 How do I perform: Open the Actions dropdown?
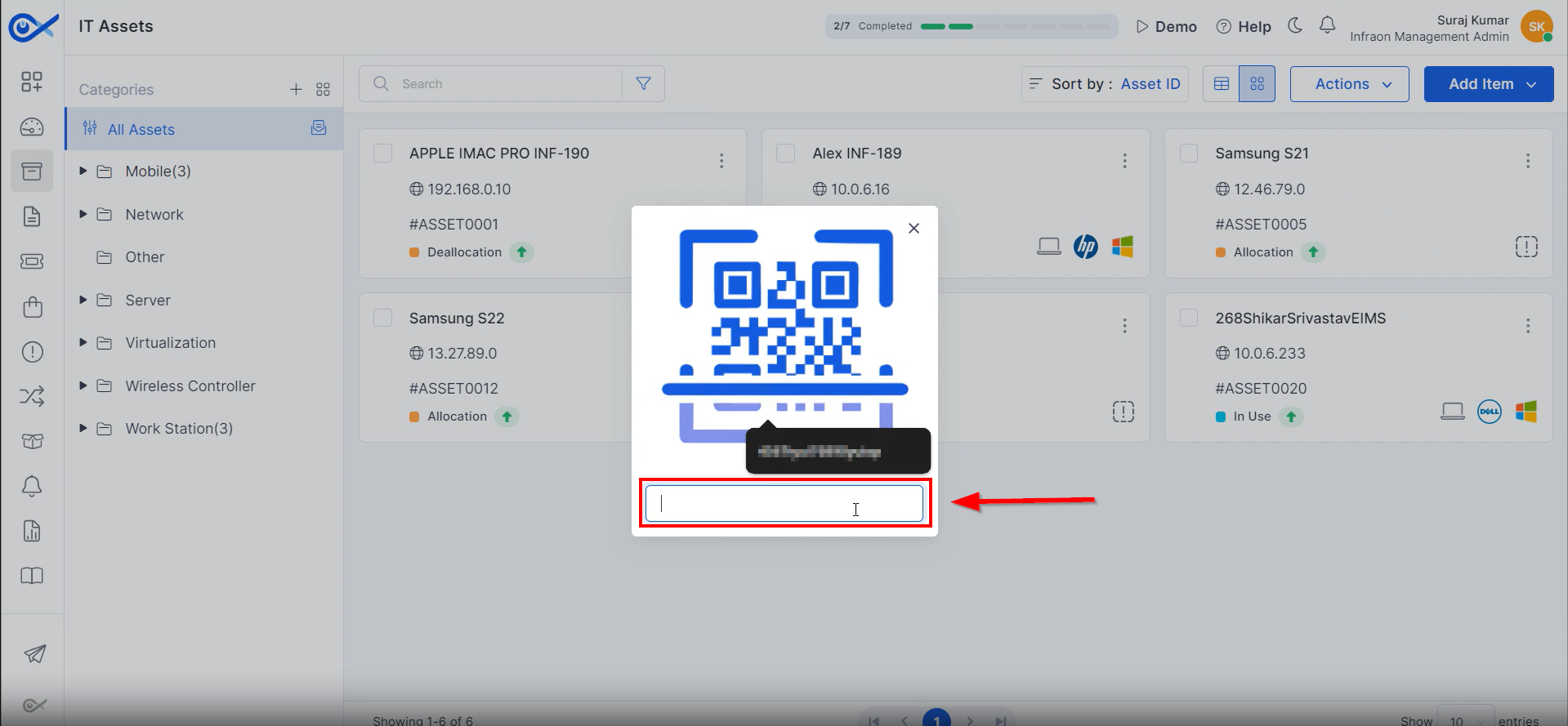pyautogui.click(x=1349, y=84)
